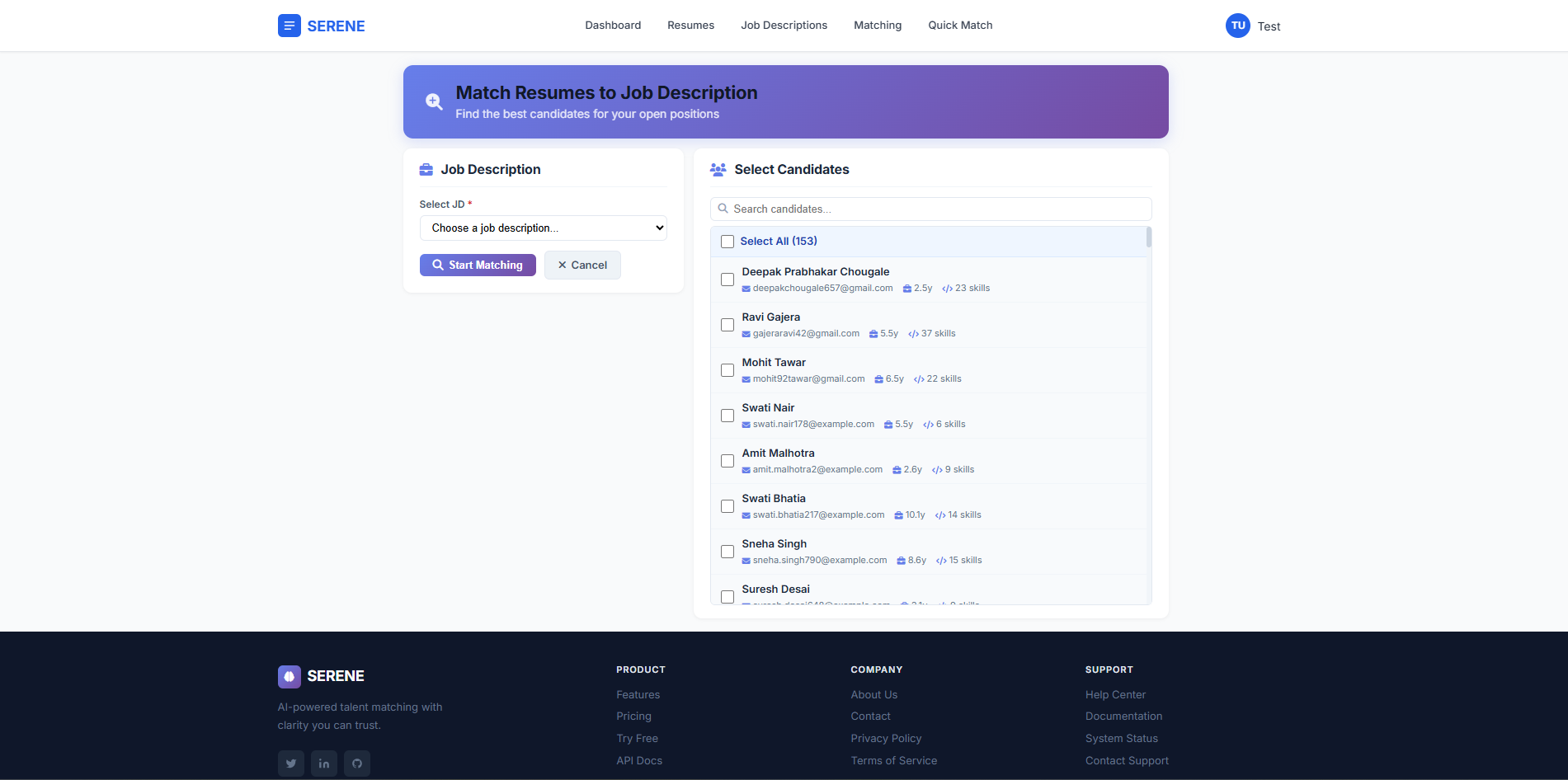Open the Quick Match nav item
This screenshot has height=780, width=1568.
960,26
